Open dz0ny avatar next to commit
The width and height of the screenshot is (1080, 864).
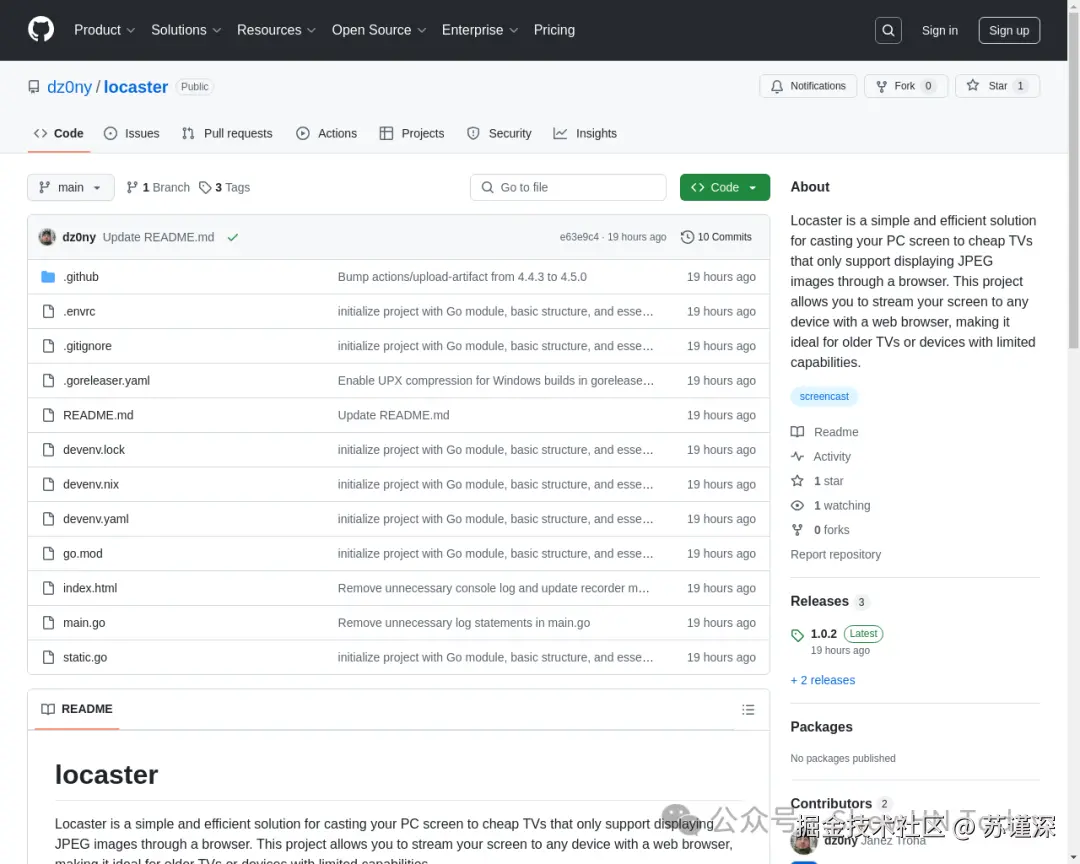47,237
